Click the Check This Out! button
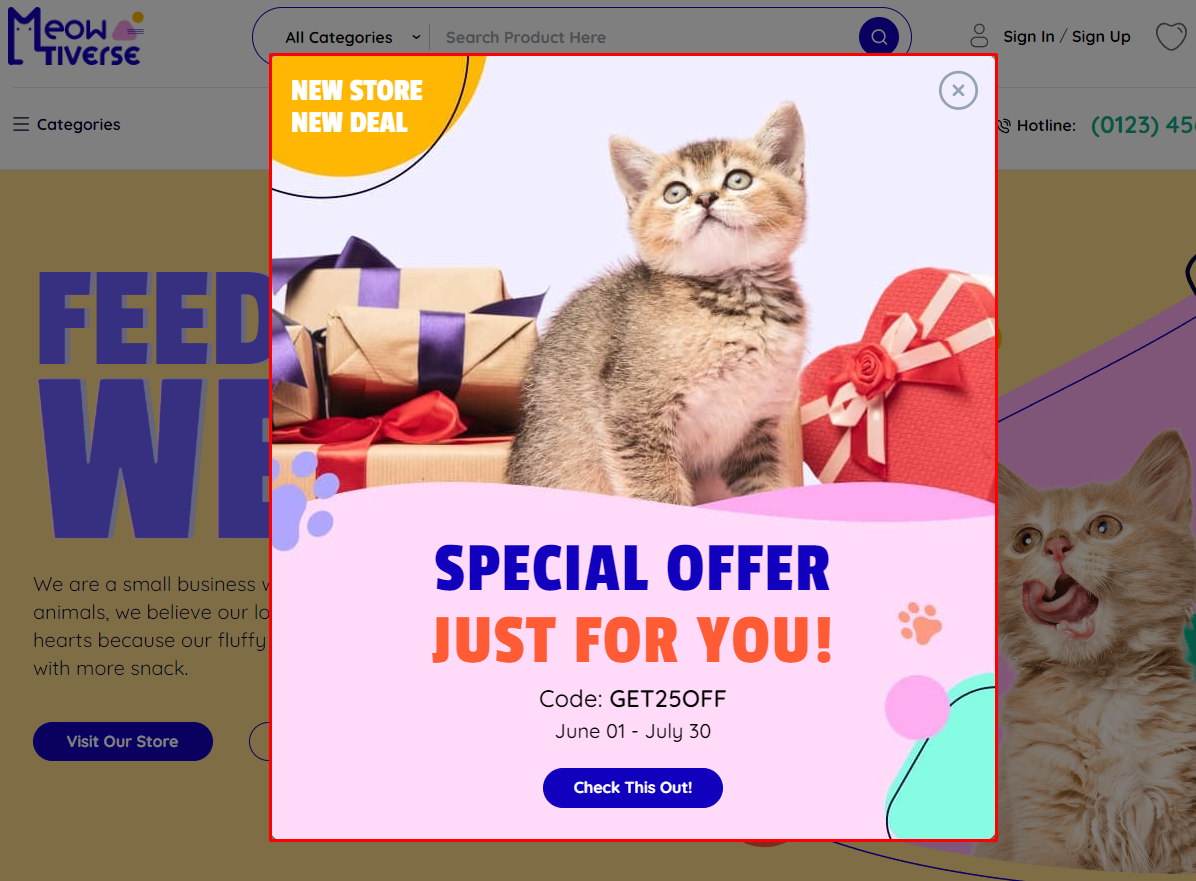The height and width of the screenshot is (881, 1196). coord(632,787)
